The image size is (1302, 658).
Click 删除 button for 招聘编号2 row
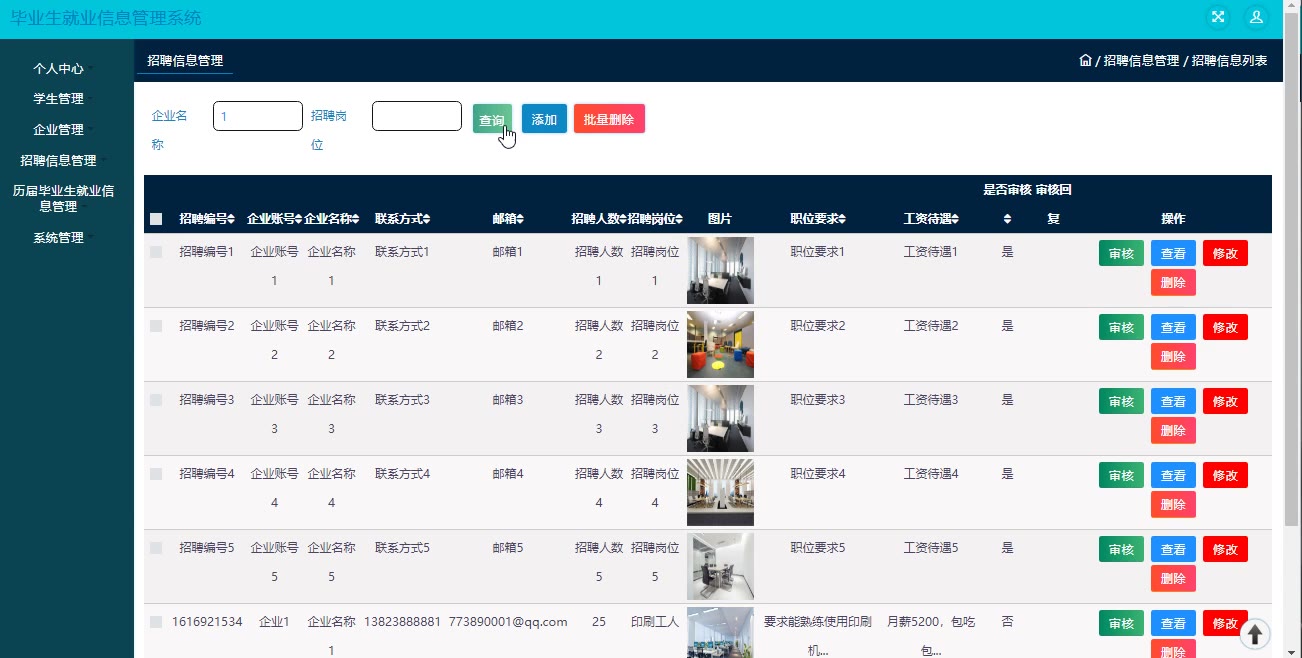pos(1173,356)
